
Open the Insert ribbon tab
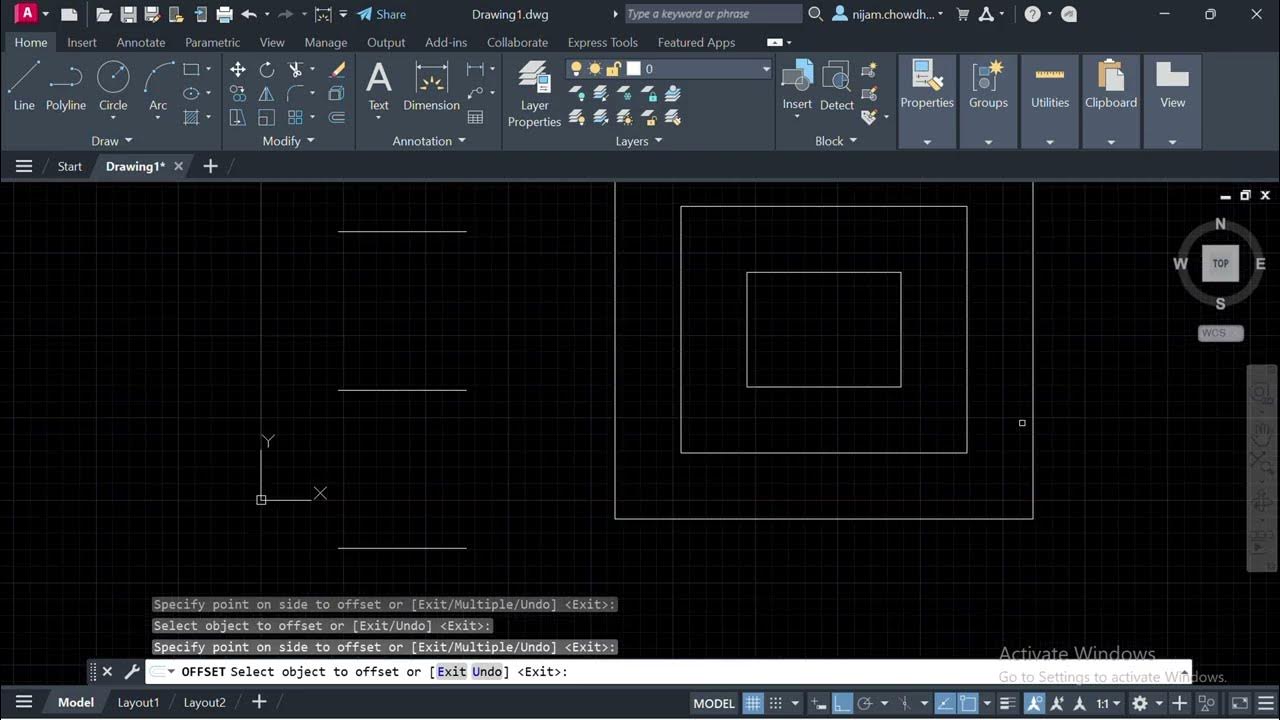(82, 42)
